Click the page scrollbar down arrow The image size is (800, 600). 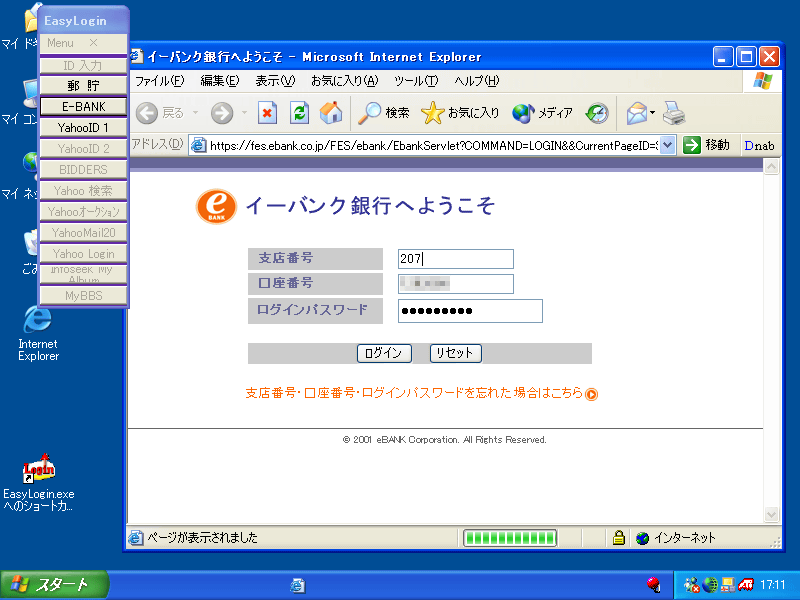pos(771,515)
